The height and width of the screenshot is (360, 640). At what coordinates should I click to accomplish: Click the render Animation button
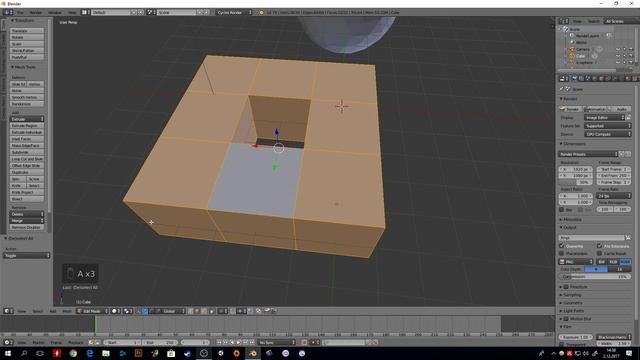[x=594, y=109]
